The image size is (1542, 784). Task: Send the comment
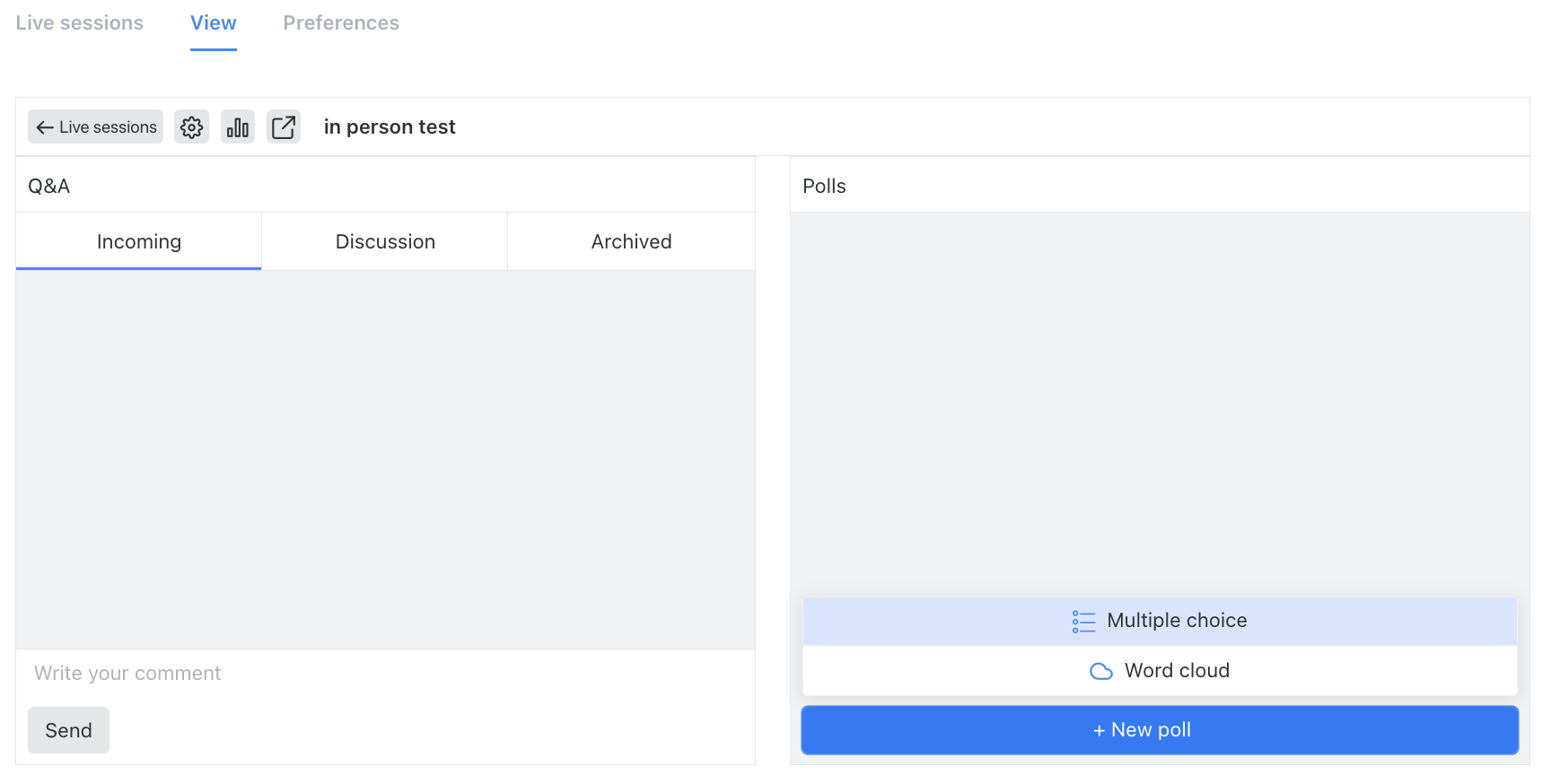(x=69, y=730)
